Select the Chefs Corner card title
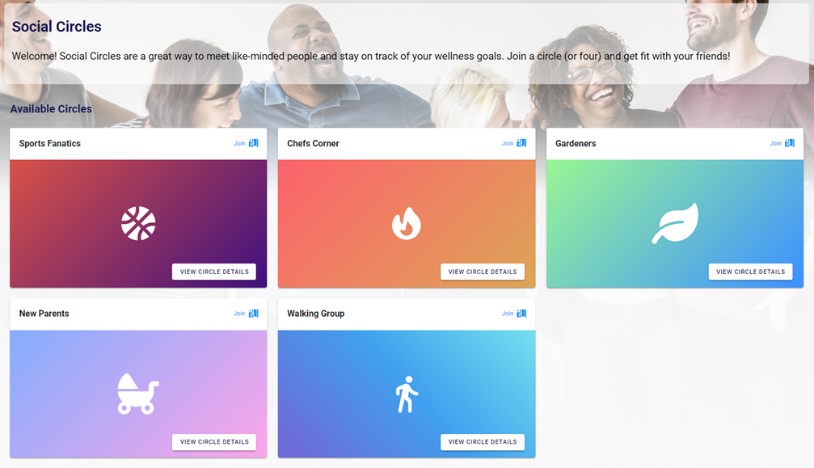Viewport: 814px width, 468px height. [313, 143]
